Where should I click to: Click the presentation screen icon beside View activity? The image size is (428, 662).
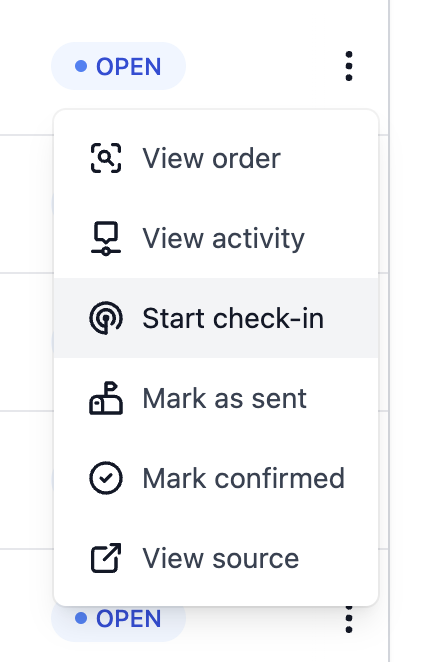click(x=106, y=238)
